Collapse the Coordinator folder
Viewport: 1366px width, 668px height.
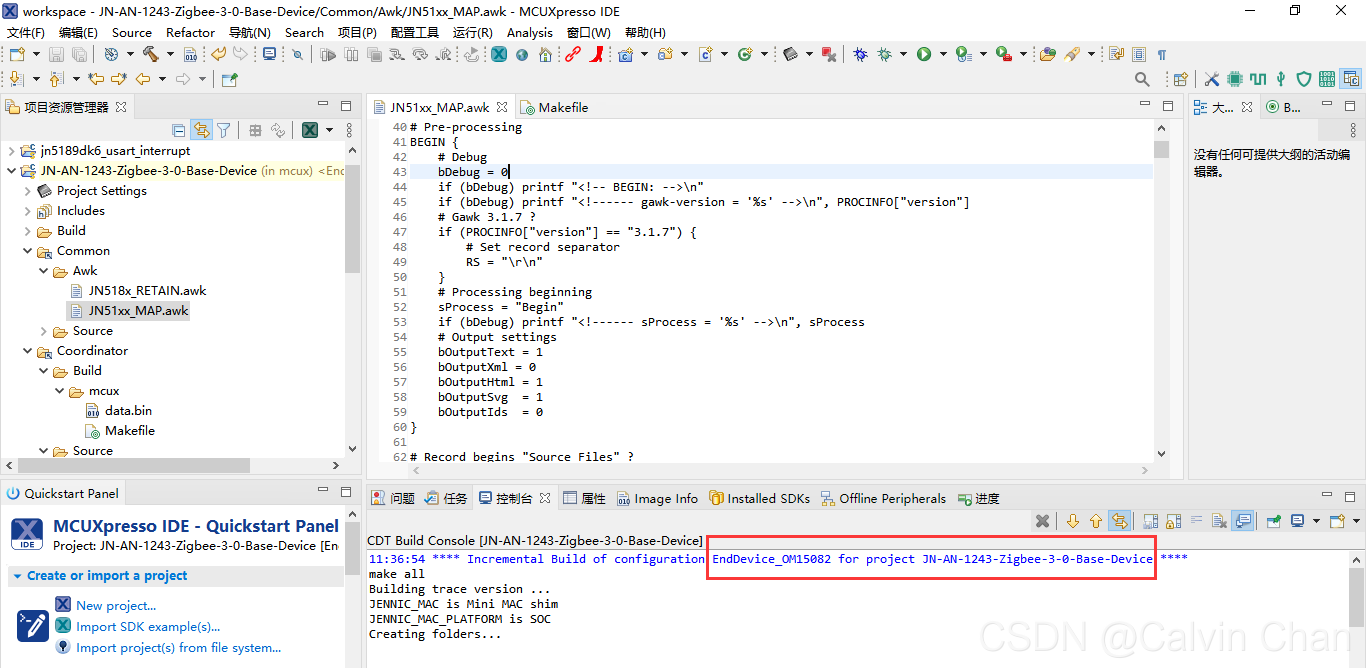(x=27, y=351)
